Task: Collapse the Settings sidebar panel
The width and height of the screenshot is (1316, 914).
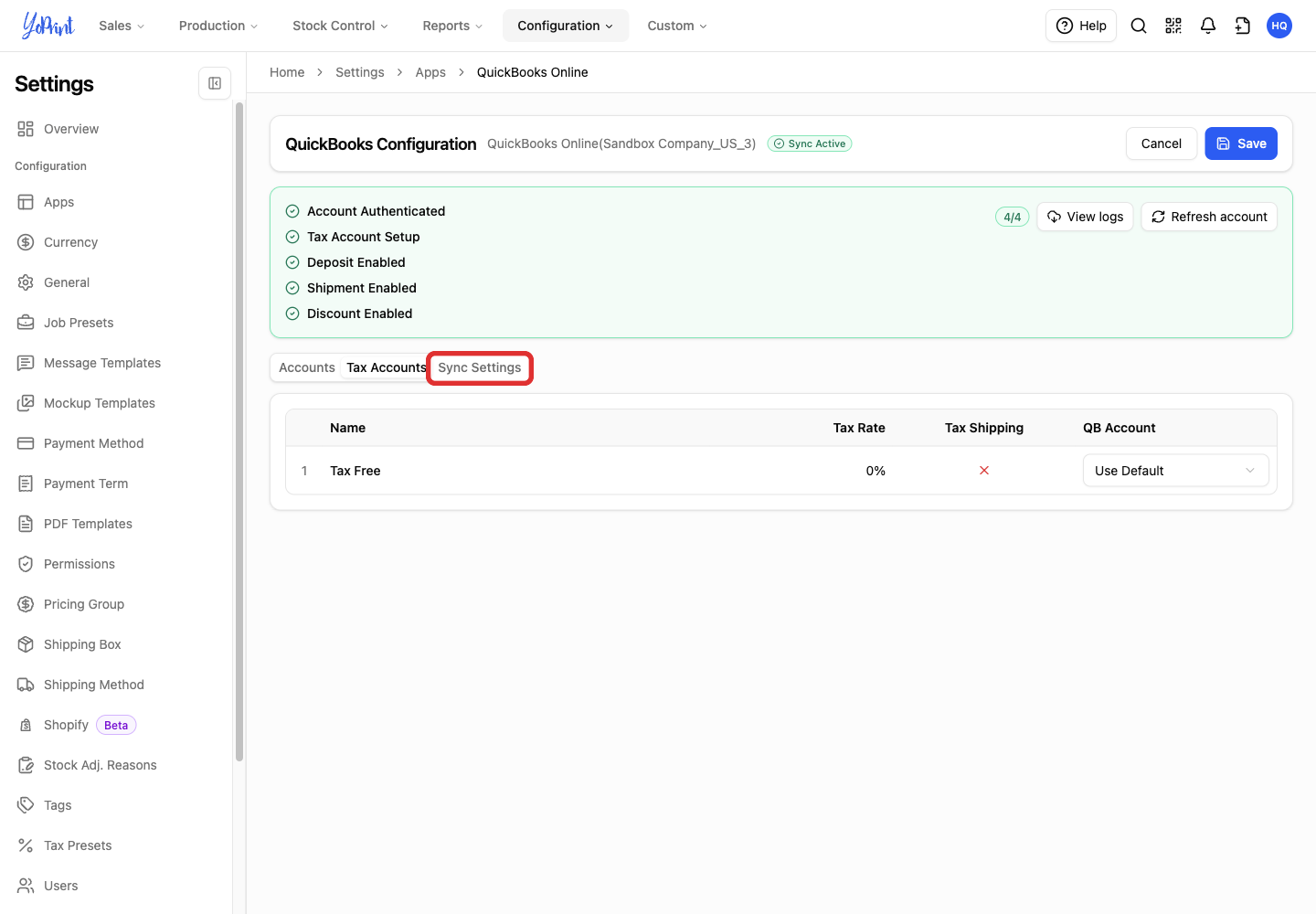Action: click(215, 83)
